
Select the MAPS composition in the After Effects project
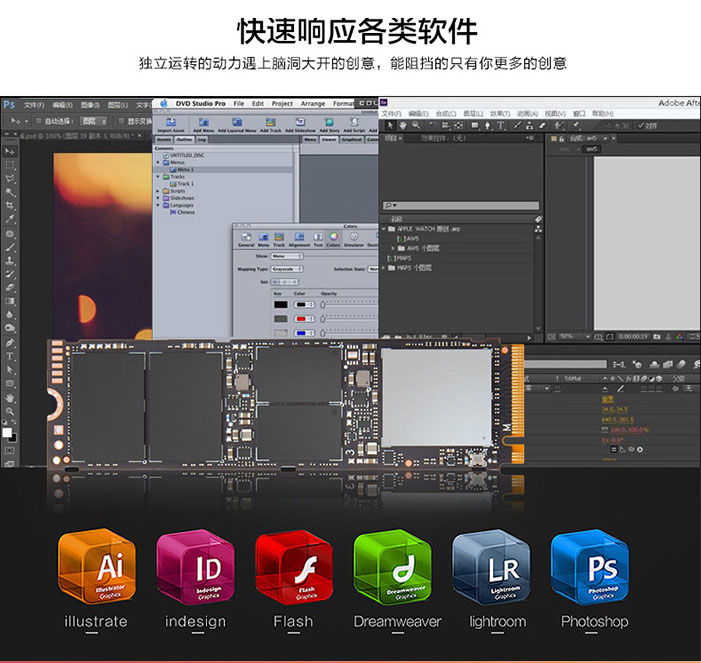pyautogui.click(x=399, y=258)
